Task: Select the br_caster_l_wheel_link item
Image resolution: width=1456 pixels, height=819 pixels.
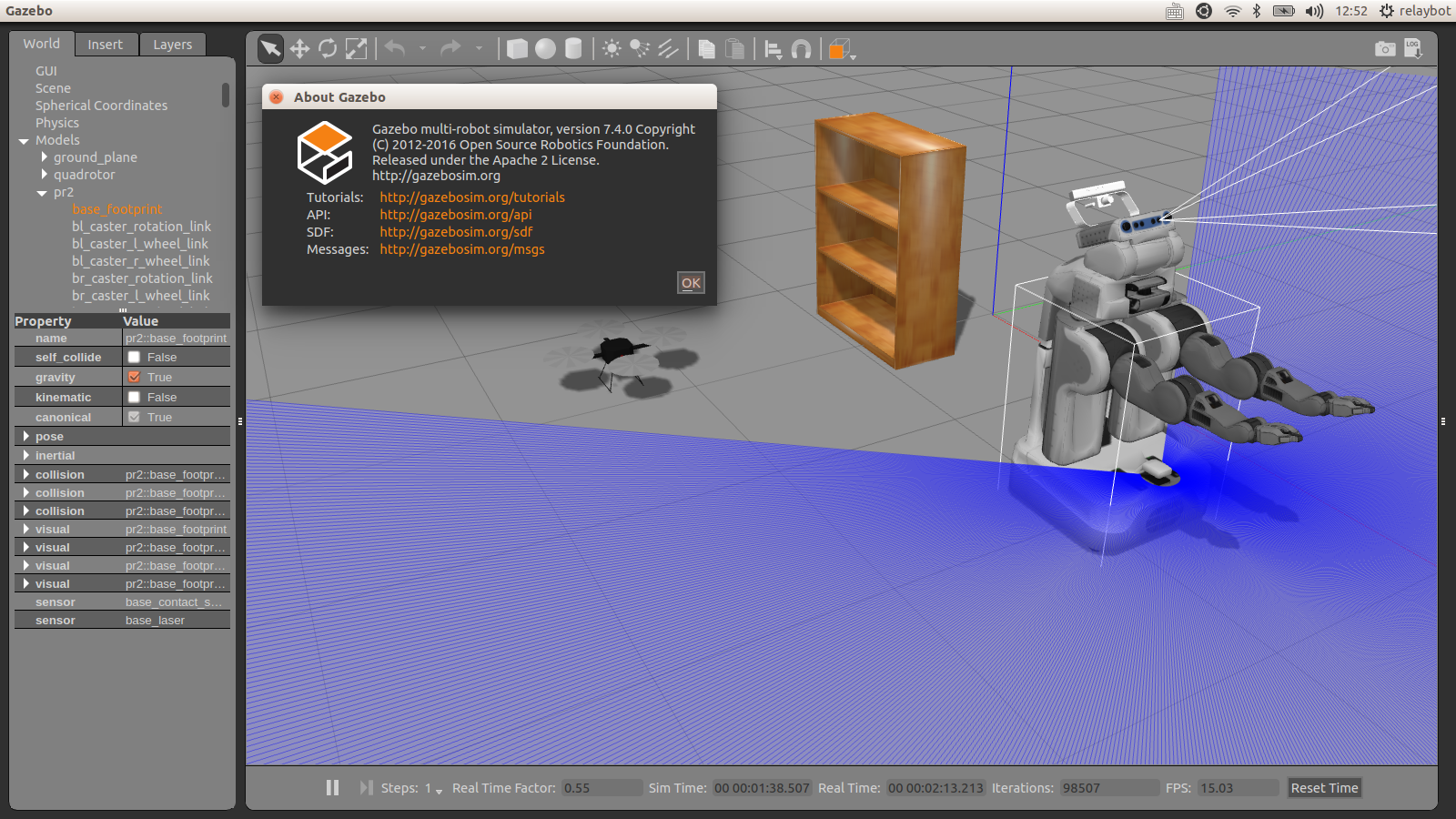Action: pos(141,296)
